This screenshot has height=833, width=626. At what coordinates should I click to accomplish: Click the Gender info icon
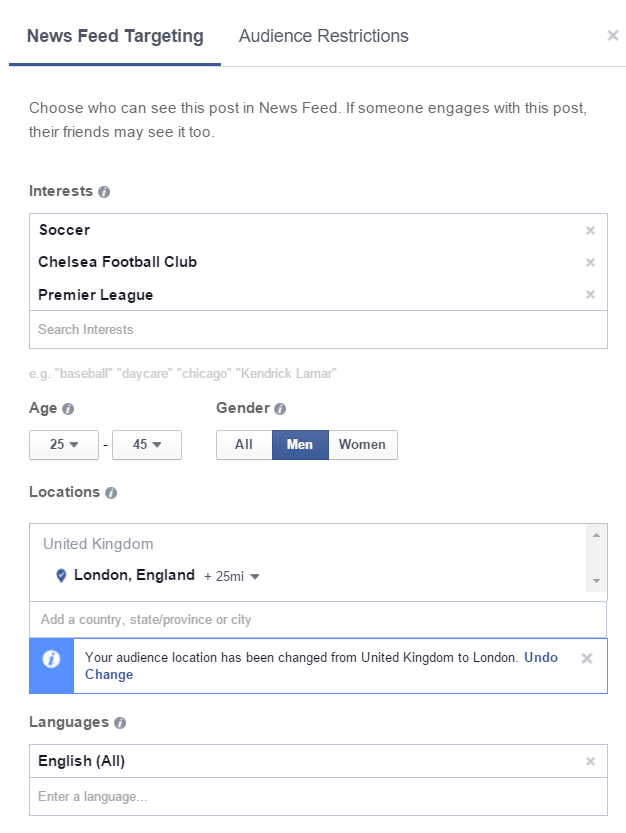[x=280, y=409]
